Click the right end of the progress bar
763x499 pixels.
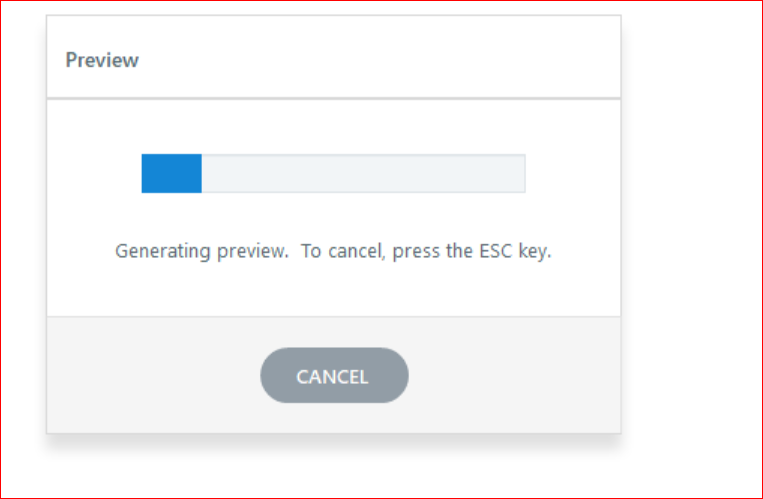pos(520,173)
